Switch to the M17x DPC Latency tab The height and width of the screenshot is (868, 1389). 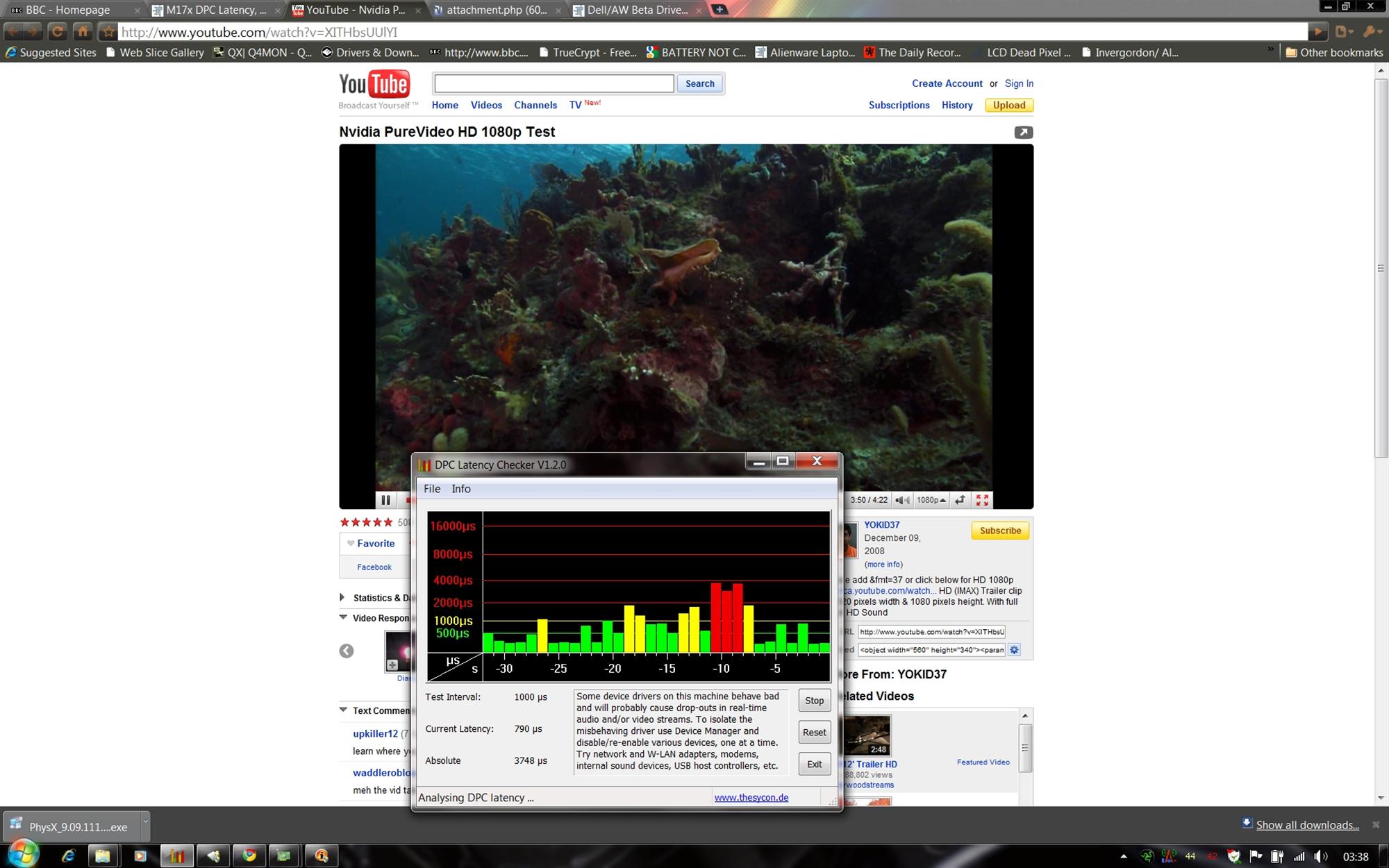coord(215,10)
